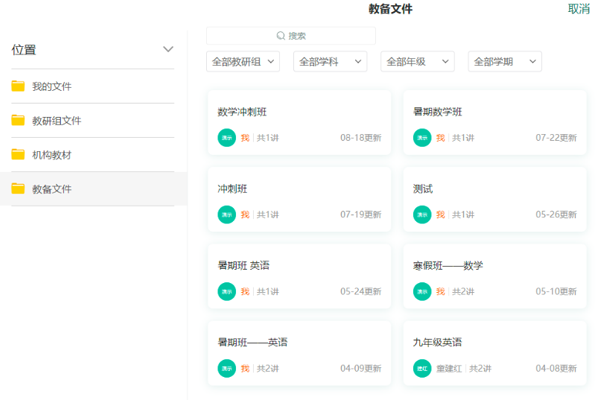Click the folder icon beside 教备文件

(18, 188)
